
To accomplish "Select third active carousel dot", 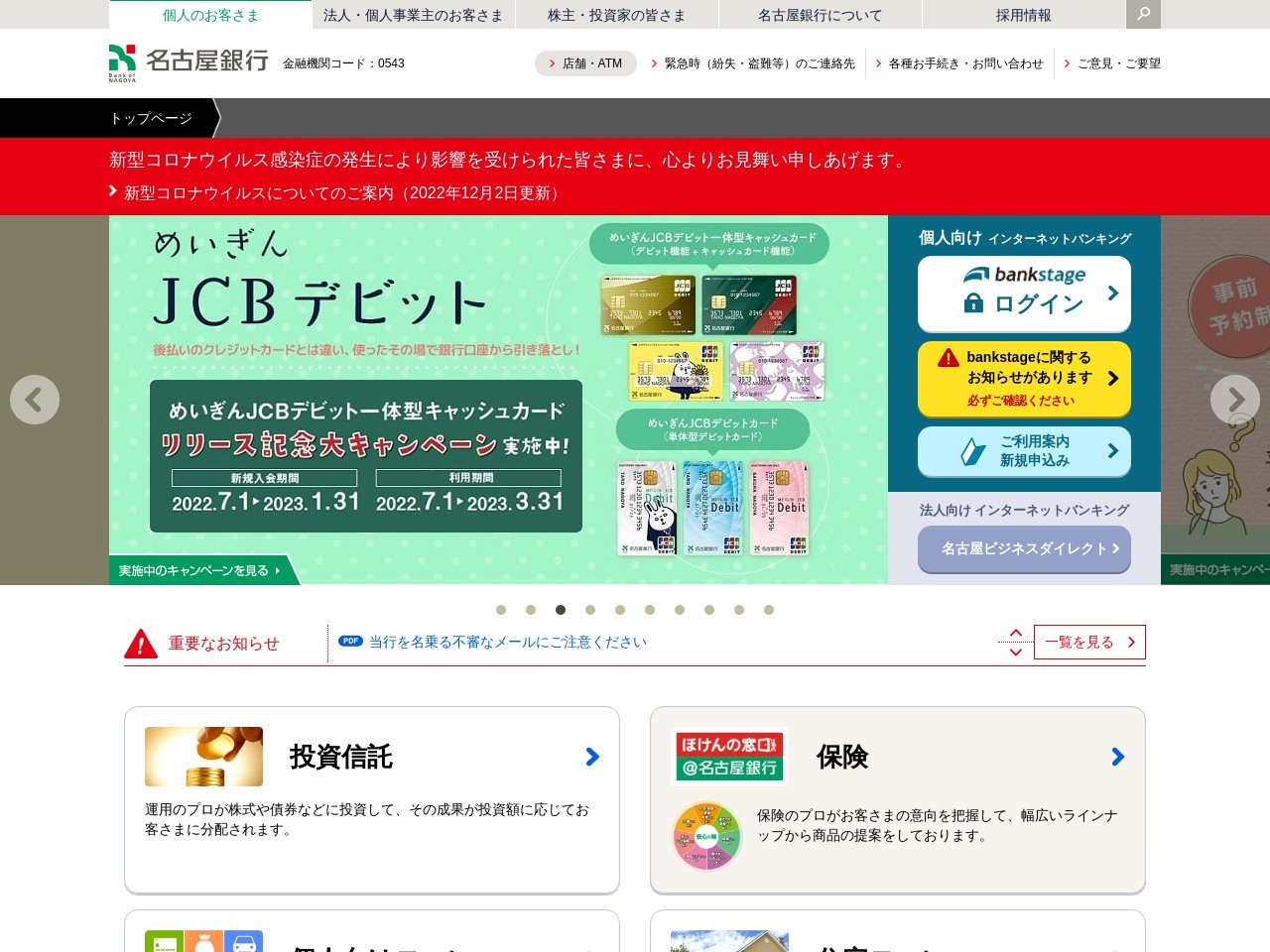I will 561,610.
